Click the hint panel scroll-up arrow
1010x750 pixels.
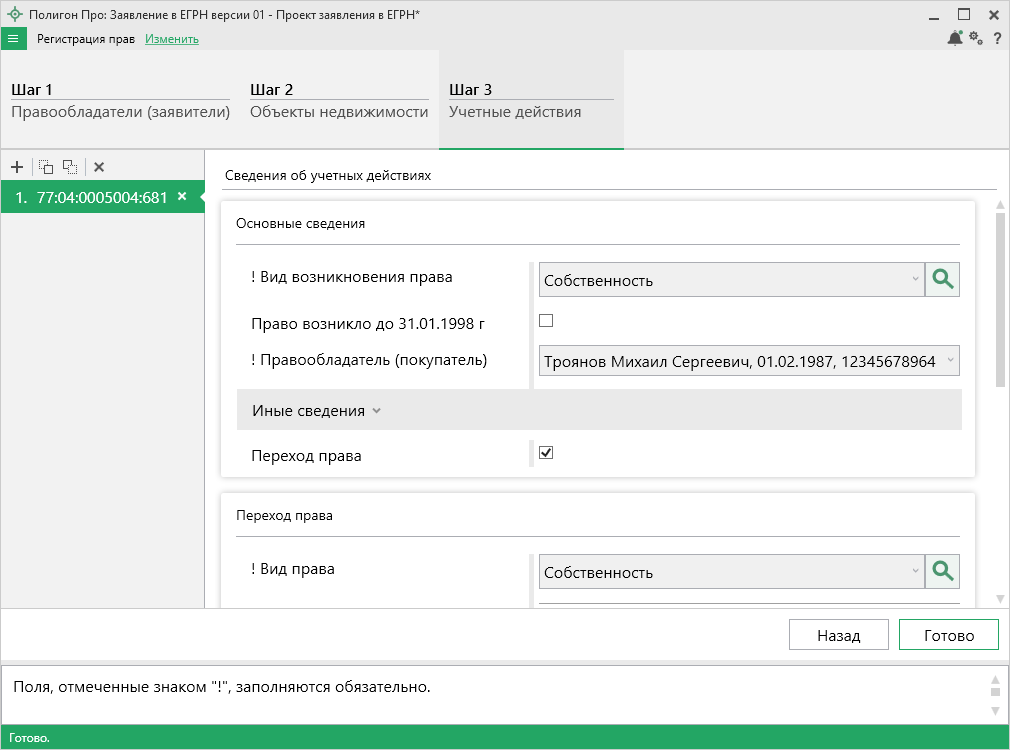(x=995, y=679)
